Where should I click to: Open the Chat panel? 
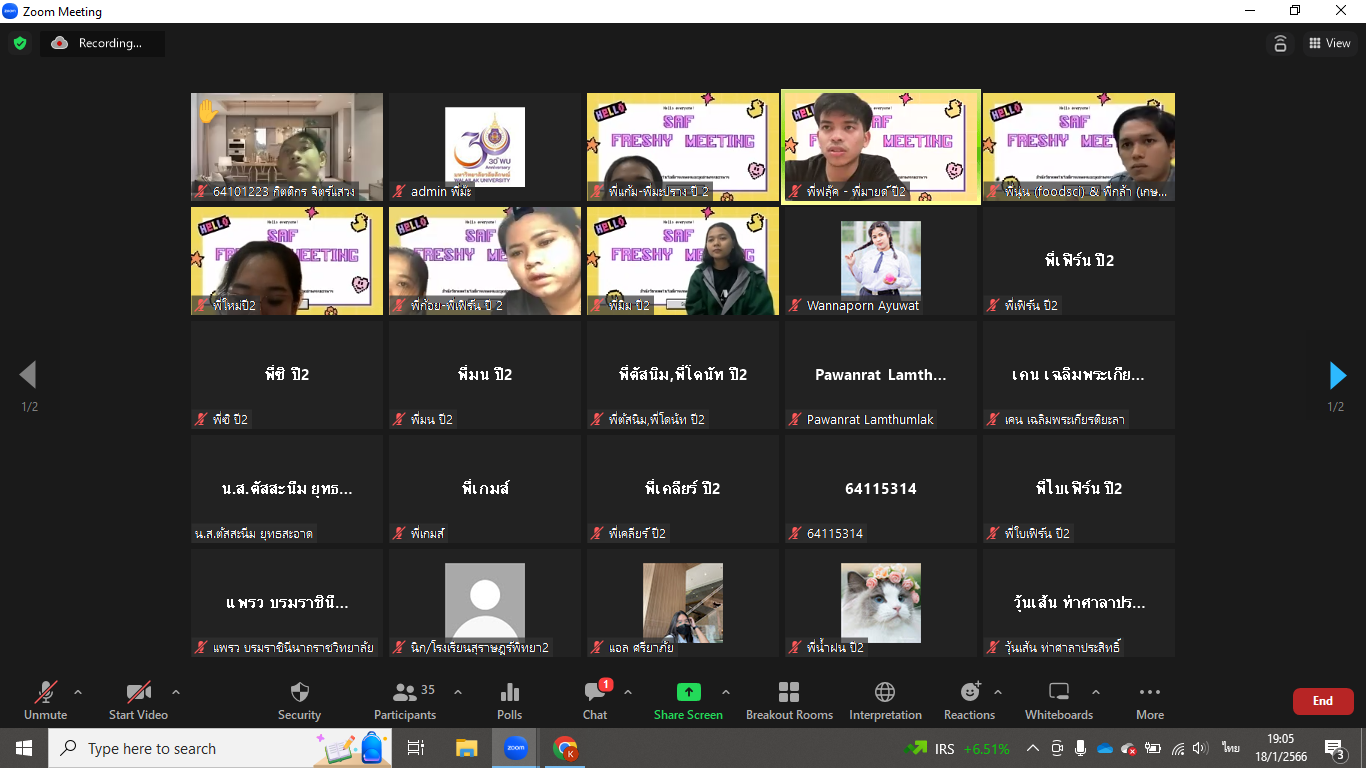pos(595,700)
